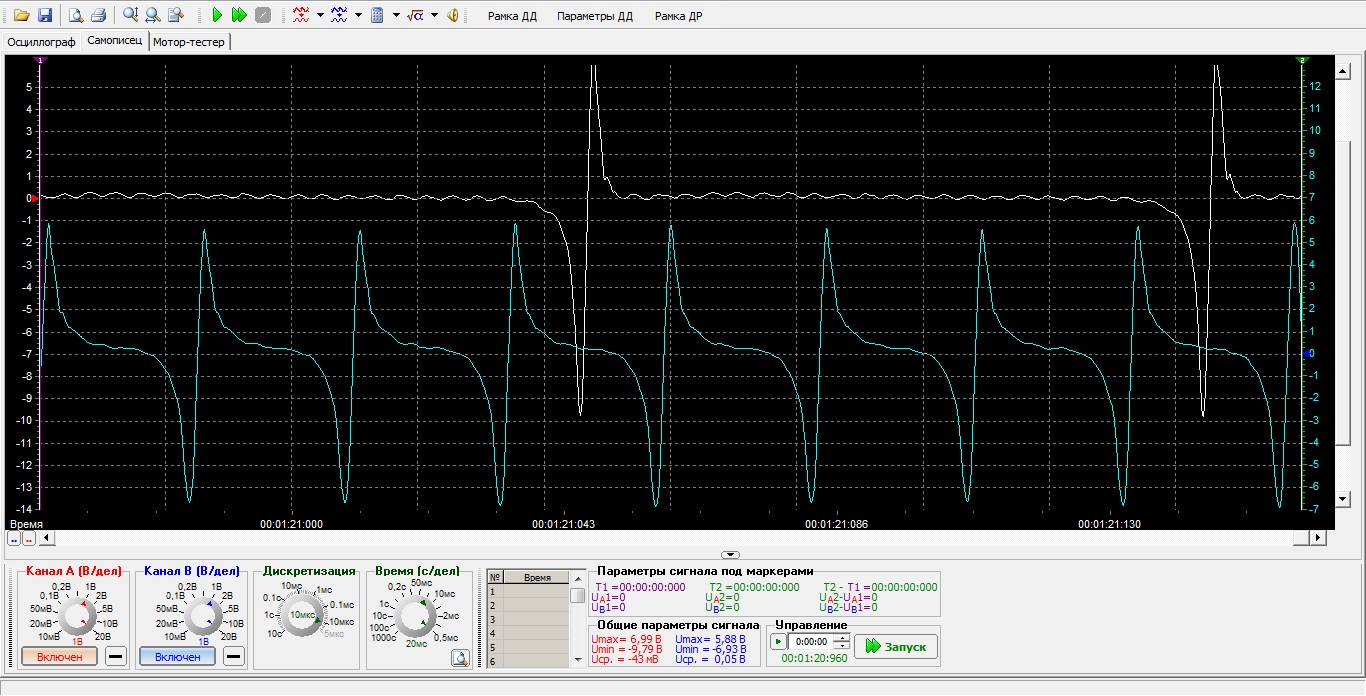The height and width of the screenshot is (696, 1366).
Task: Click the Запуск start button
Action: click(x=896, y=647)
